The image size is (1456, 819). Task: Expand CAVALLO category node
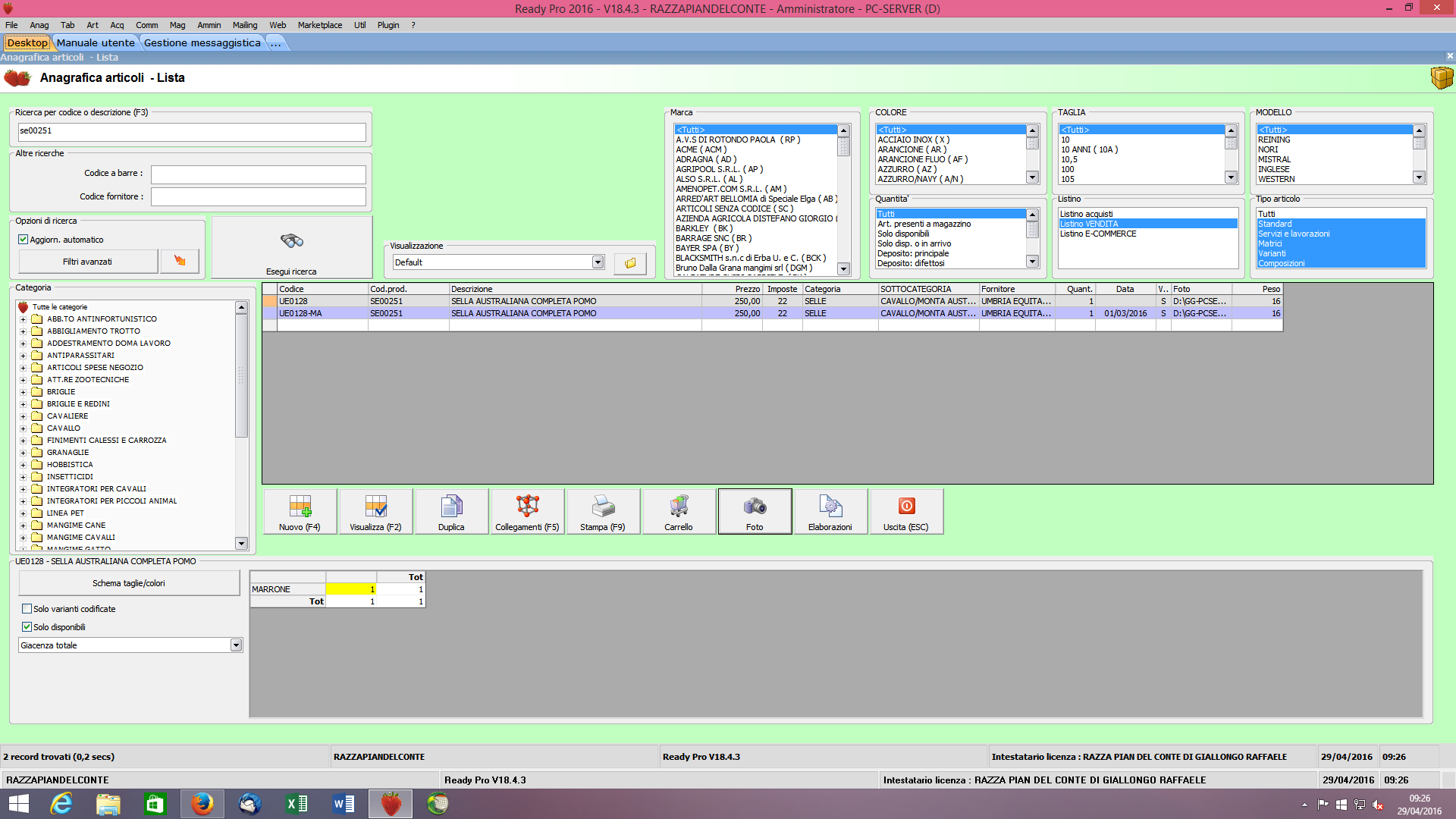24,428
